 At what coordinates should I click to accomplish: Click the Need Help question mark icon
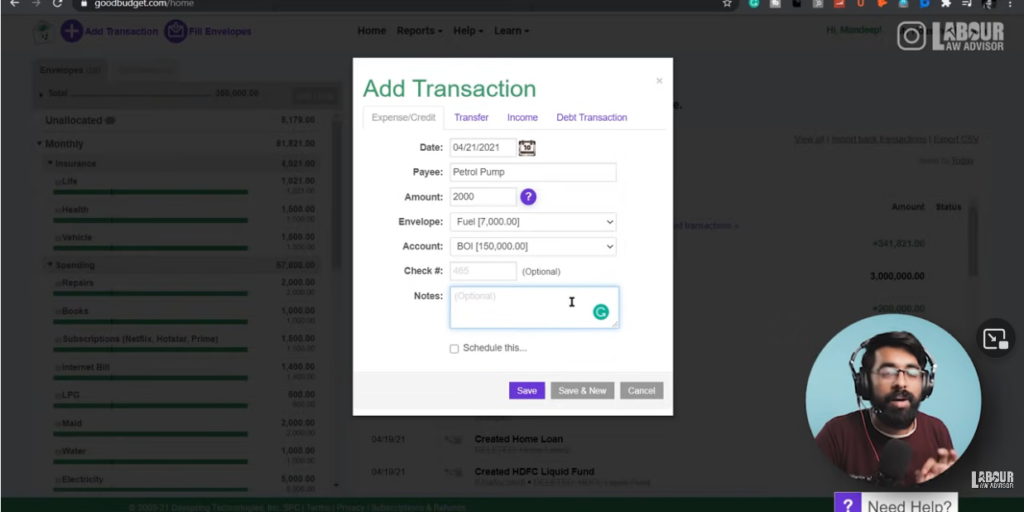848,505
